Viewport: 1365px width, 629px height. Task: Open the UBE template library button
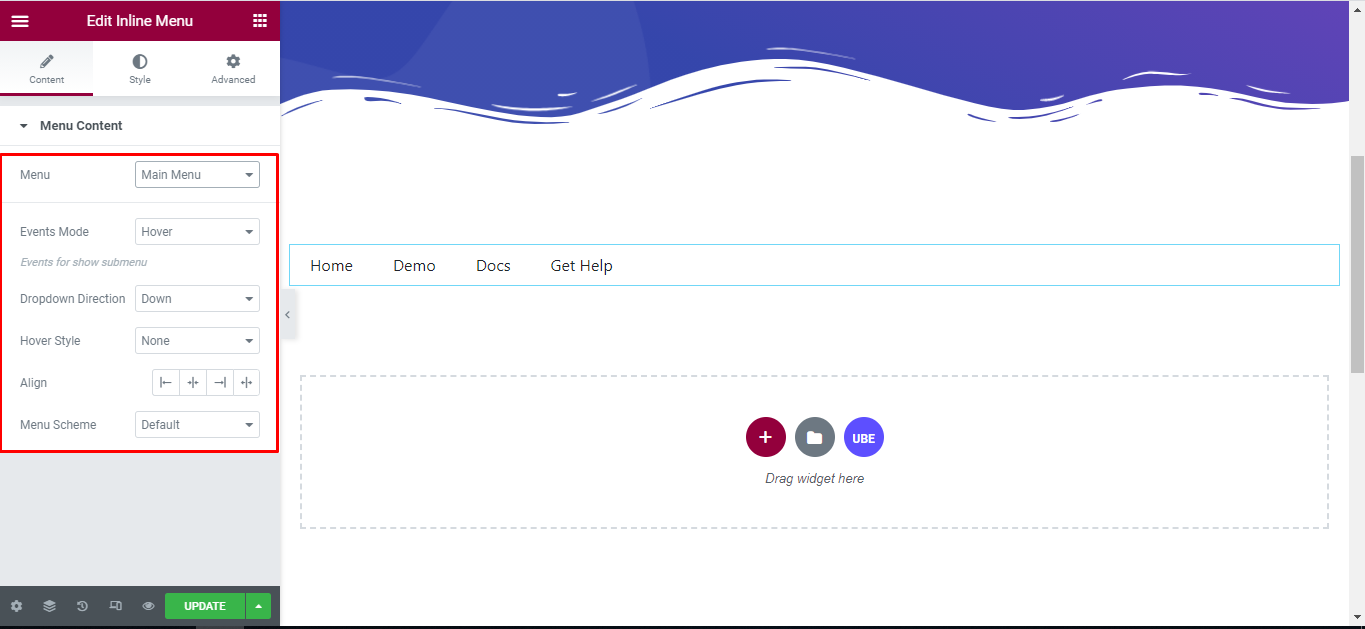click(864, 437)
